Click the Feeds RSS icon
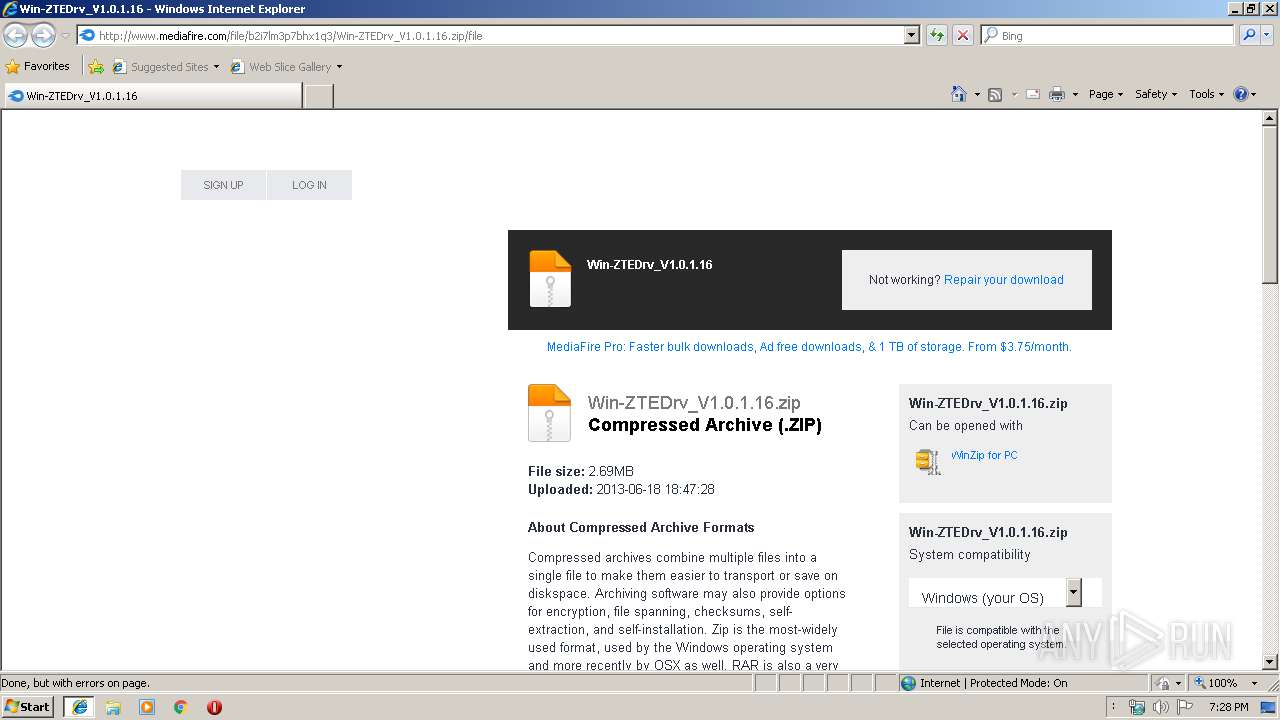Screen dimensions: 1280x720 (x=995, y=94)
